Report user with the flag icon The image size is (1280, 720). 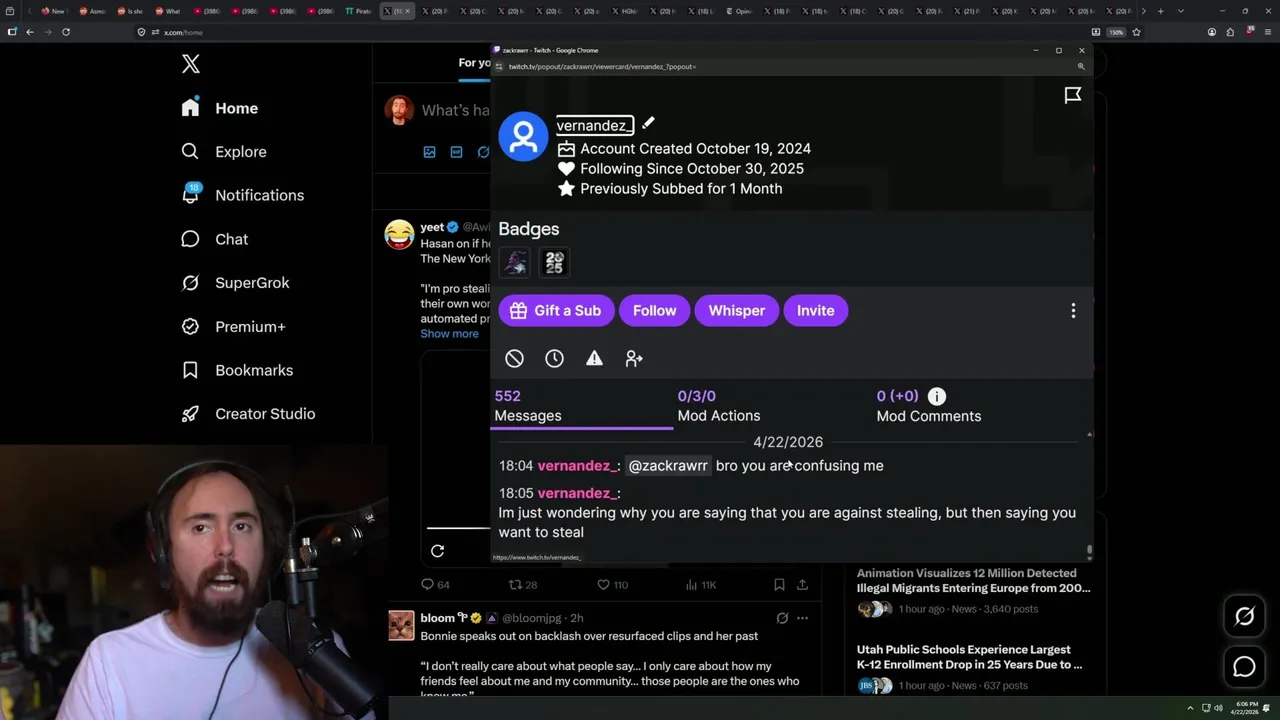pyautogui.click(x=1073, y=95)
